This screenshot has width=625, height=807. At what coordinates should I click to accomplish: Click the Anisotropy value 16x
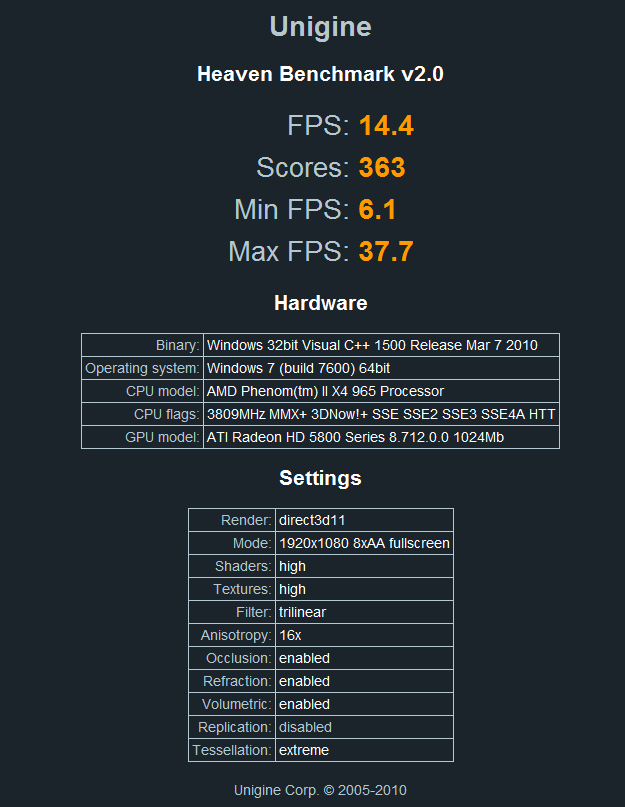point(290,635)
